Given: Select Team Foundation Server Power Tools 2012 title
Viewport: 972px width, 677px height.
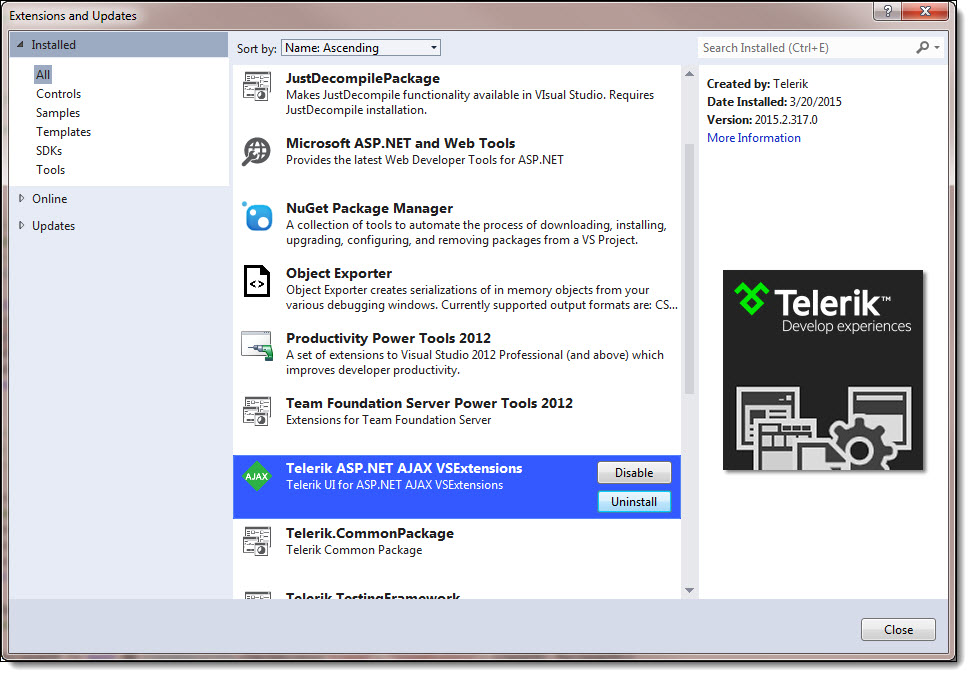Looking at the screenshot, I should tap(429, 404).
